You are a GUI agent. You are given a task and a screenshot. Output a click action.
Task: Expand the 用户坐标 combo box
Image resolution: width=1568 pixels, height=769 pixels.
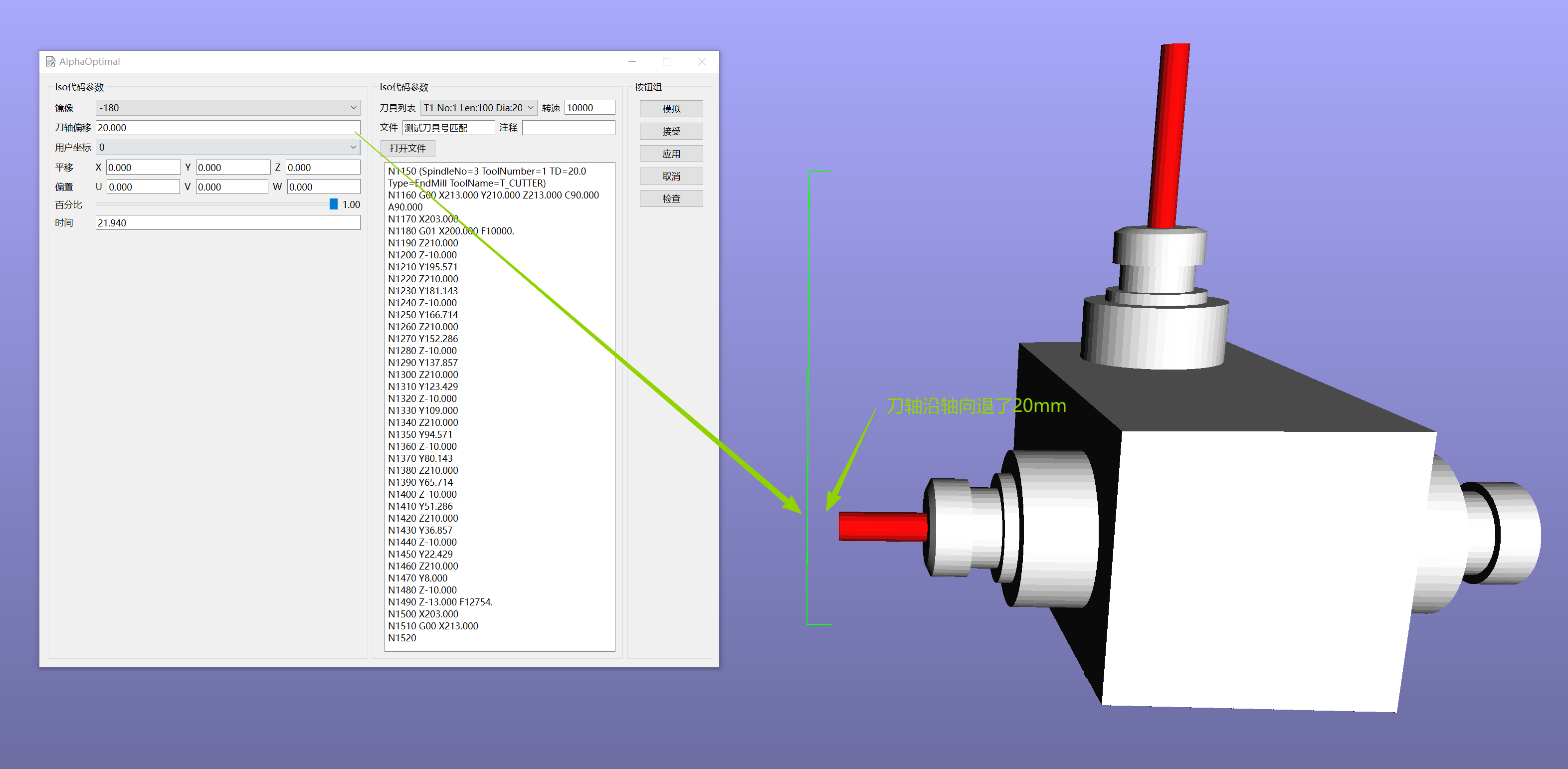pyautogui.click(x=227, y=147)
